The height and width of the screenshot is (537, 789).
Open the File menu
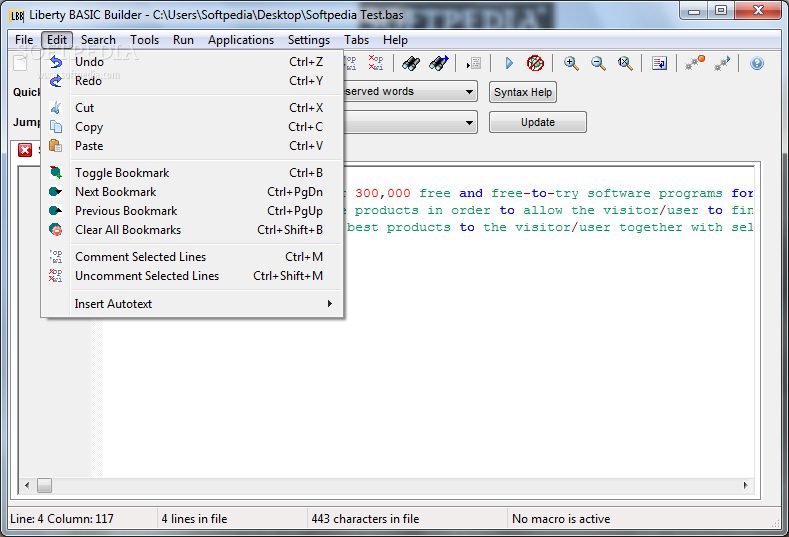pos(24,40)
